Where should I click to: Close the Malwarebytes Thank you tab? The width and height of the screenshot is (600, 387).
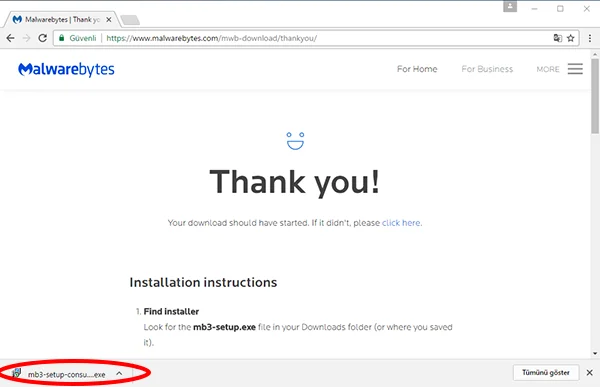click(109, 20)
